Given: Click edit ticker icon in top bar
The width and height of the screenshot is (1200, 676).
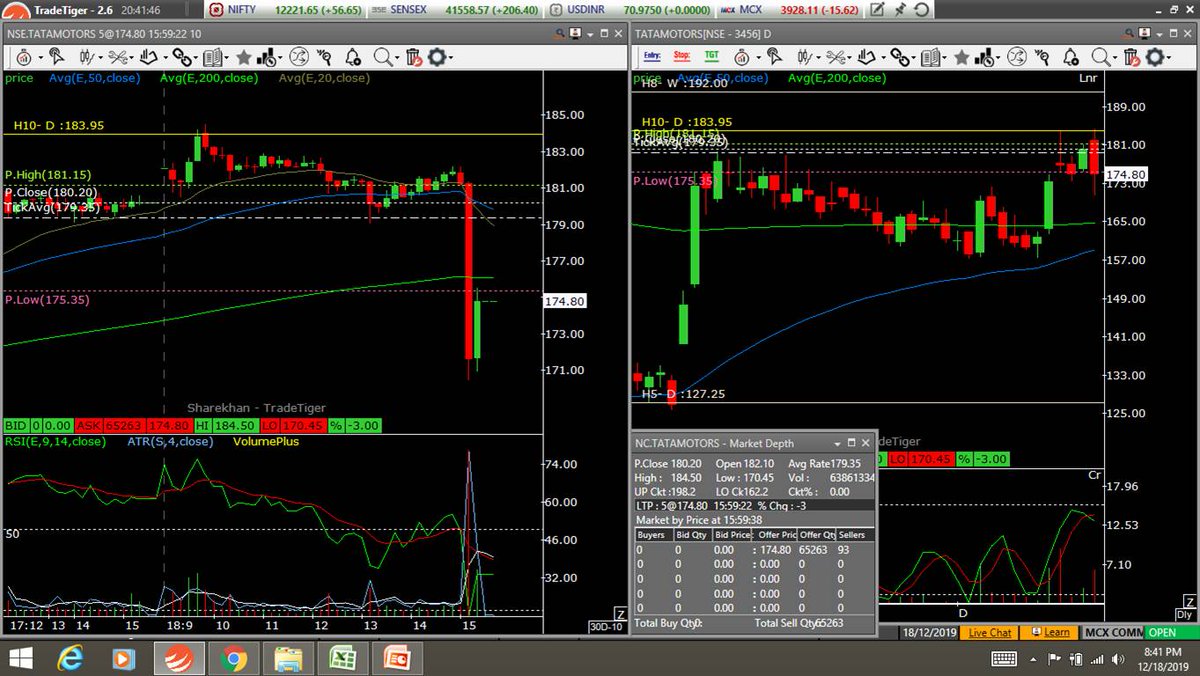Looking at the screenshot, I should 878,10.
